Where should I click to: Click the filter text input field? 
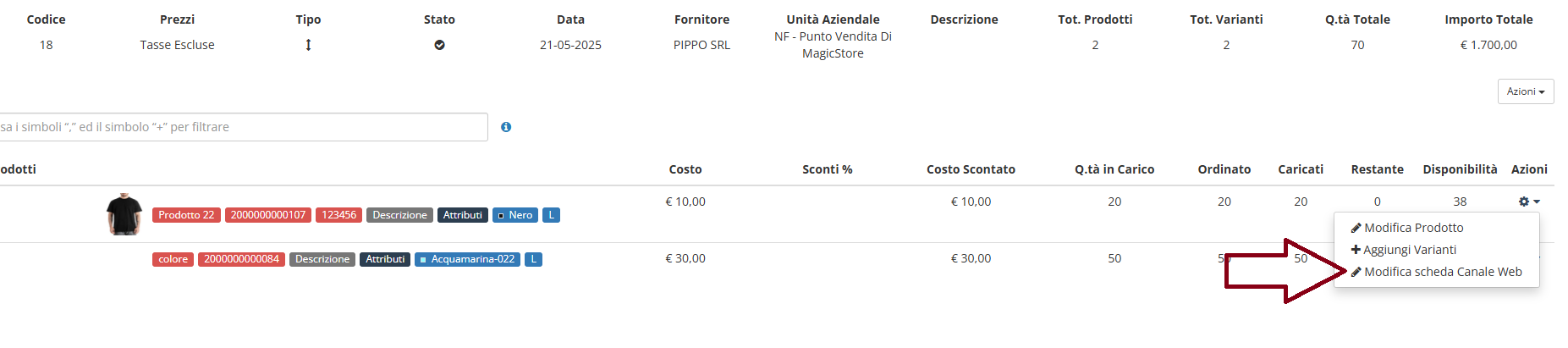click(243, 127)
